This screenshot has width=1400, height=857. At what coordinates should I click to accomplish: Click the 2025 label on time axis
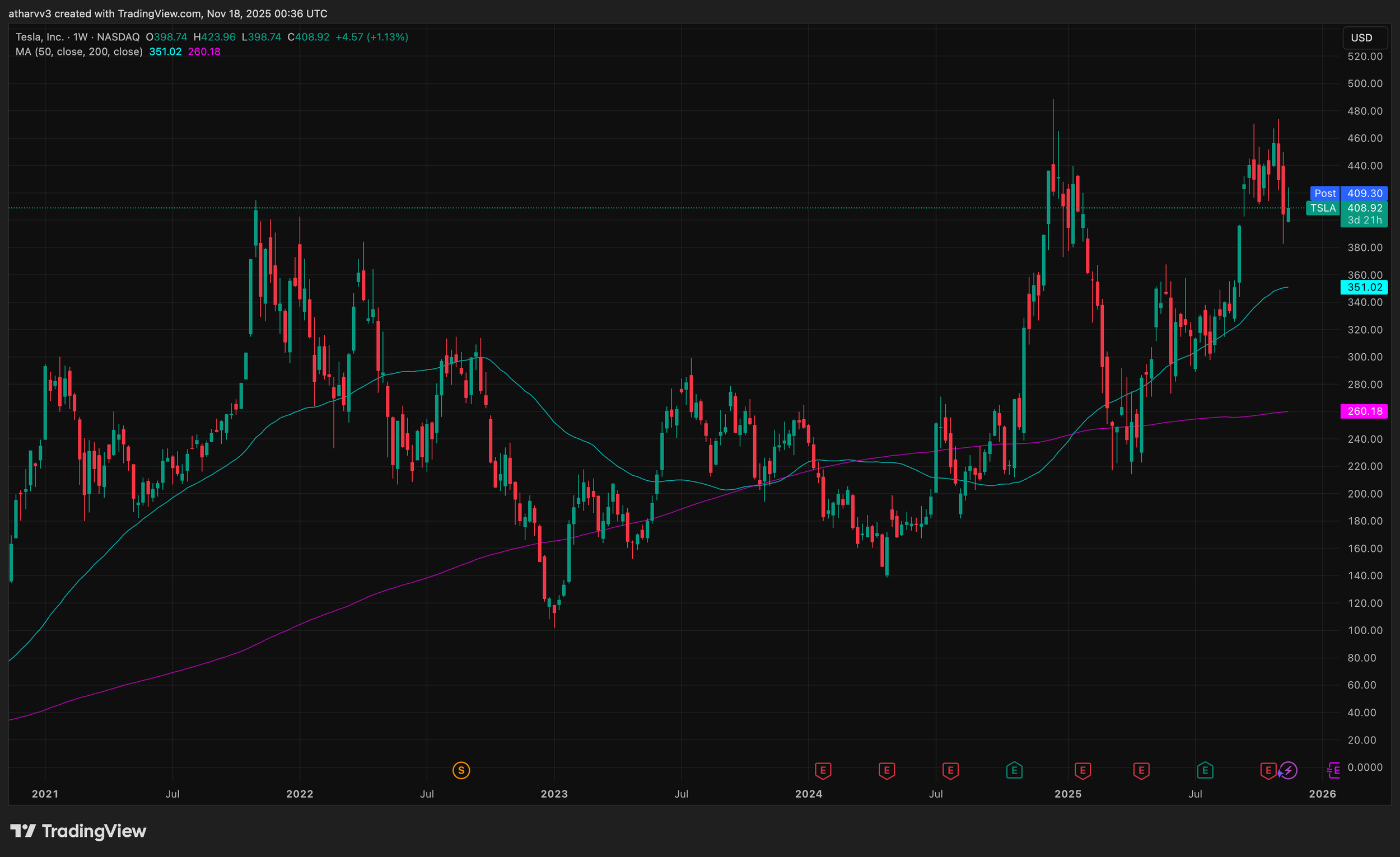pos(1067,794)
